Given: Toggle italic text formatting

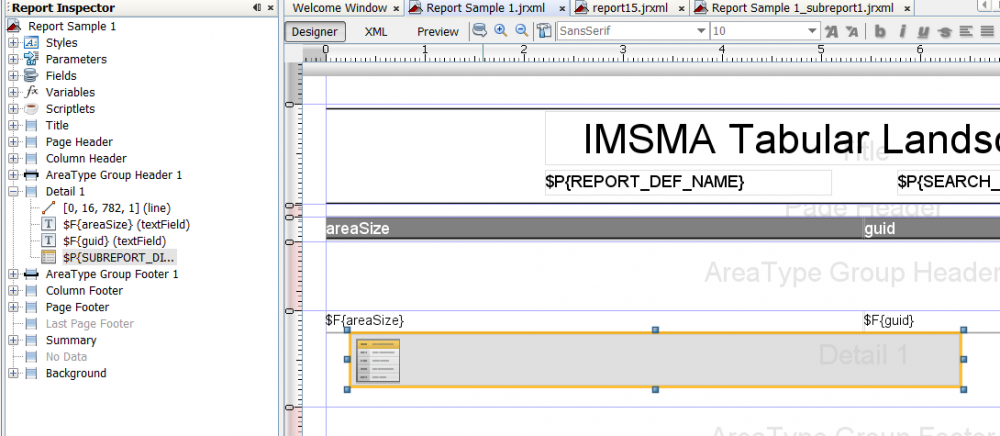Looking at the screenshot, I should pos(902,31).
